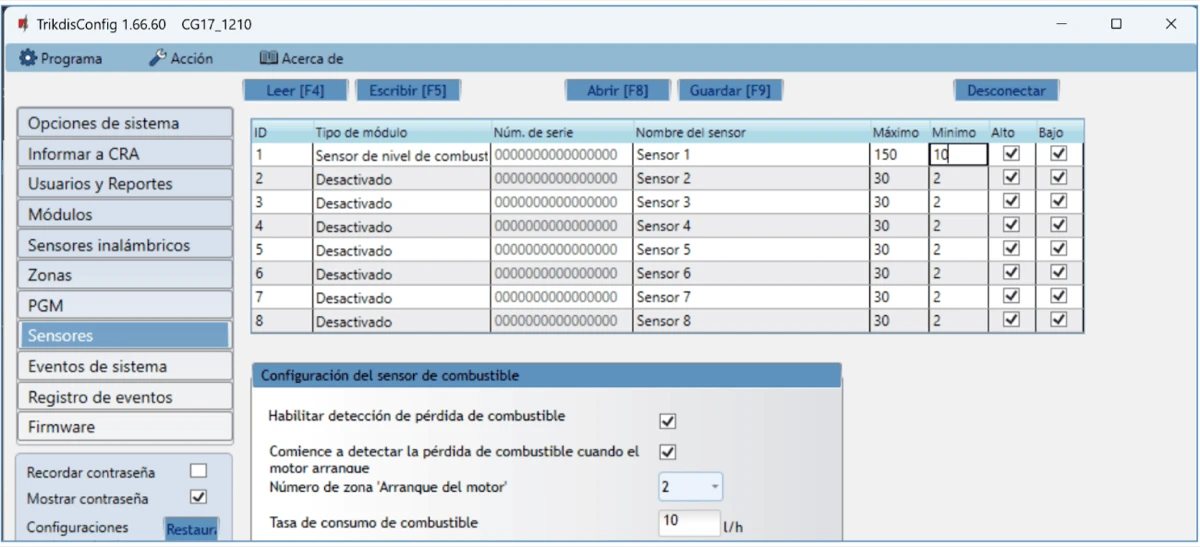Click the Acción wrench icon
The height and width of the screenshot is (547, 1200).
(158, 59)
